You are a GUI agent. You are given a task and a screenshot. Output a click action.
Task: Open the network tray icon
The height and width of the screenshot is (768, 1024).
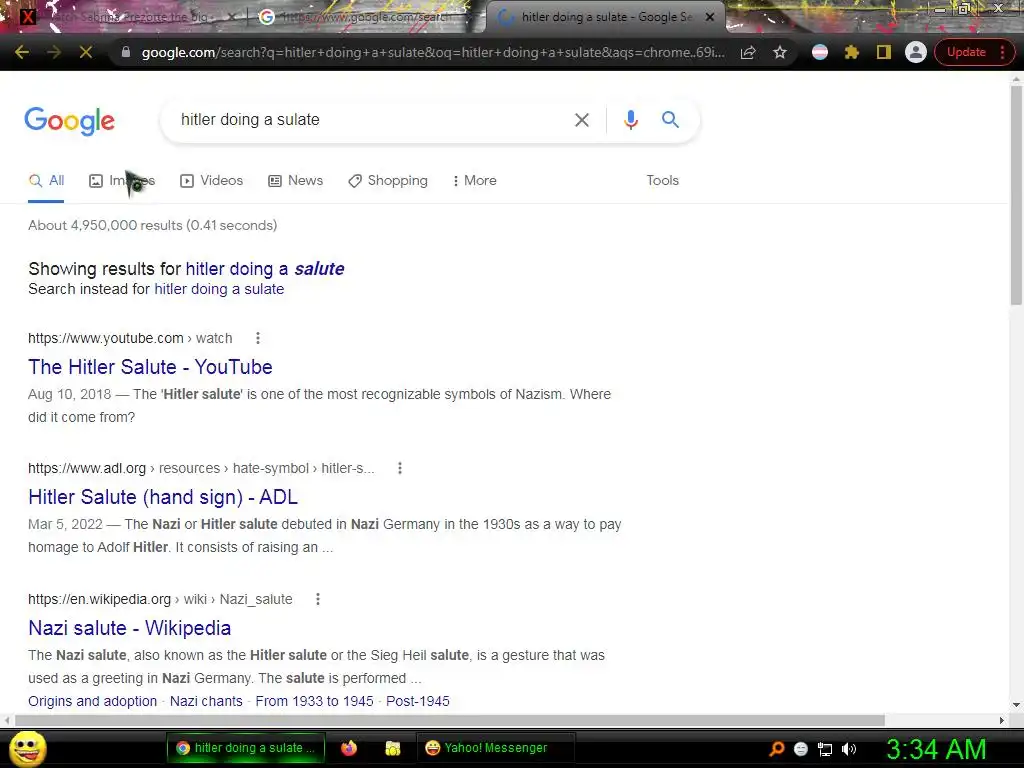[x=825, y=749]
